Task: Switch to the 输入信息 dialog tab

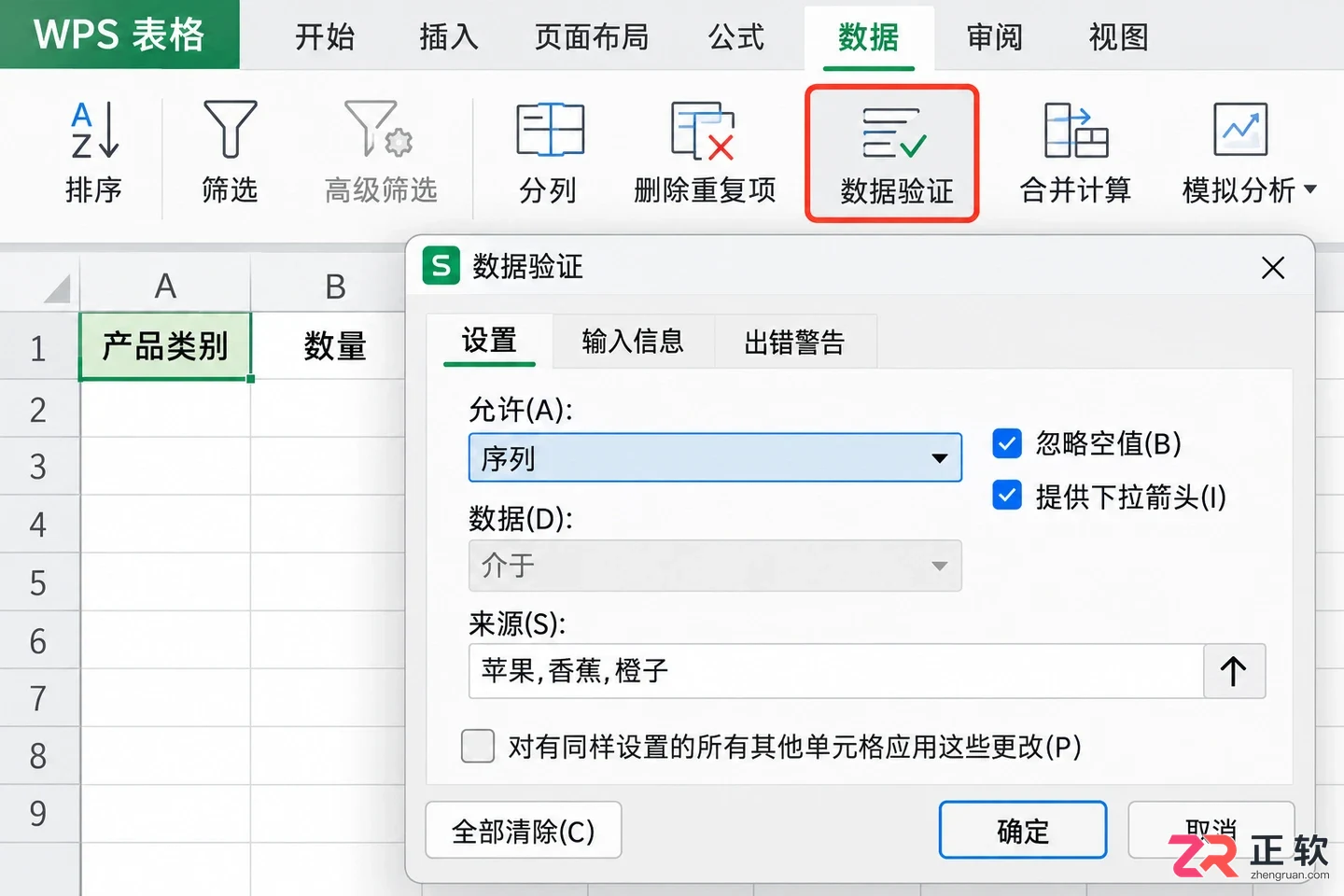Action: (633, 342)
